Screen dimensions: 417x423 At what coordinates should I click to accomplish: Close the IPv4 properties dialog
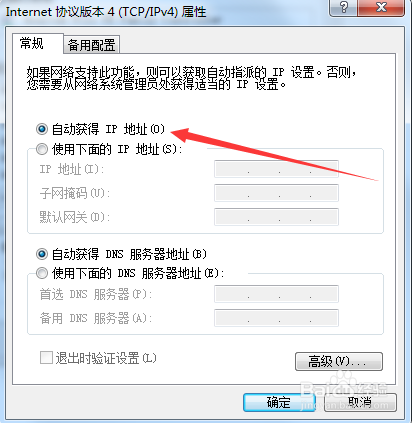tap(381, 7)
